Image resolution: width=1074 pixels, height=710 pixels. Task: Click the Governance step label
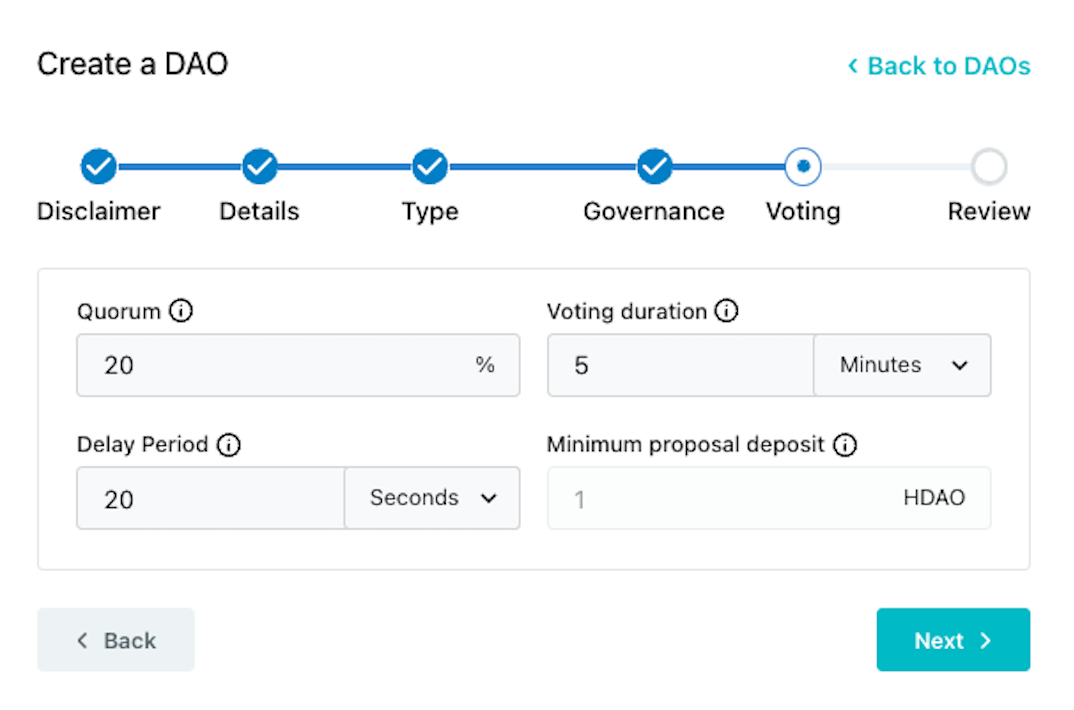654,212
